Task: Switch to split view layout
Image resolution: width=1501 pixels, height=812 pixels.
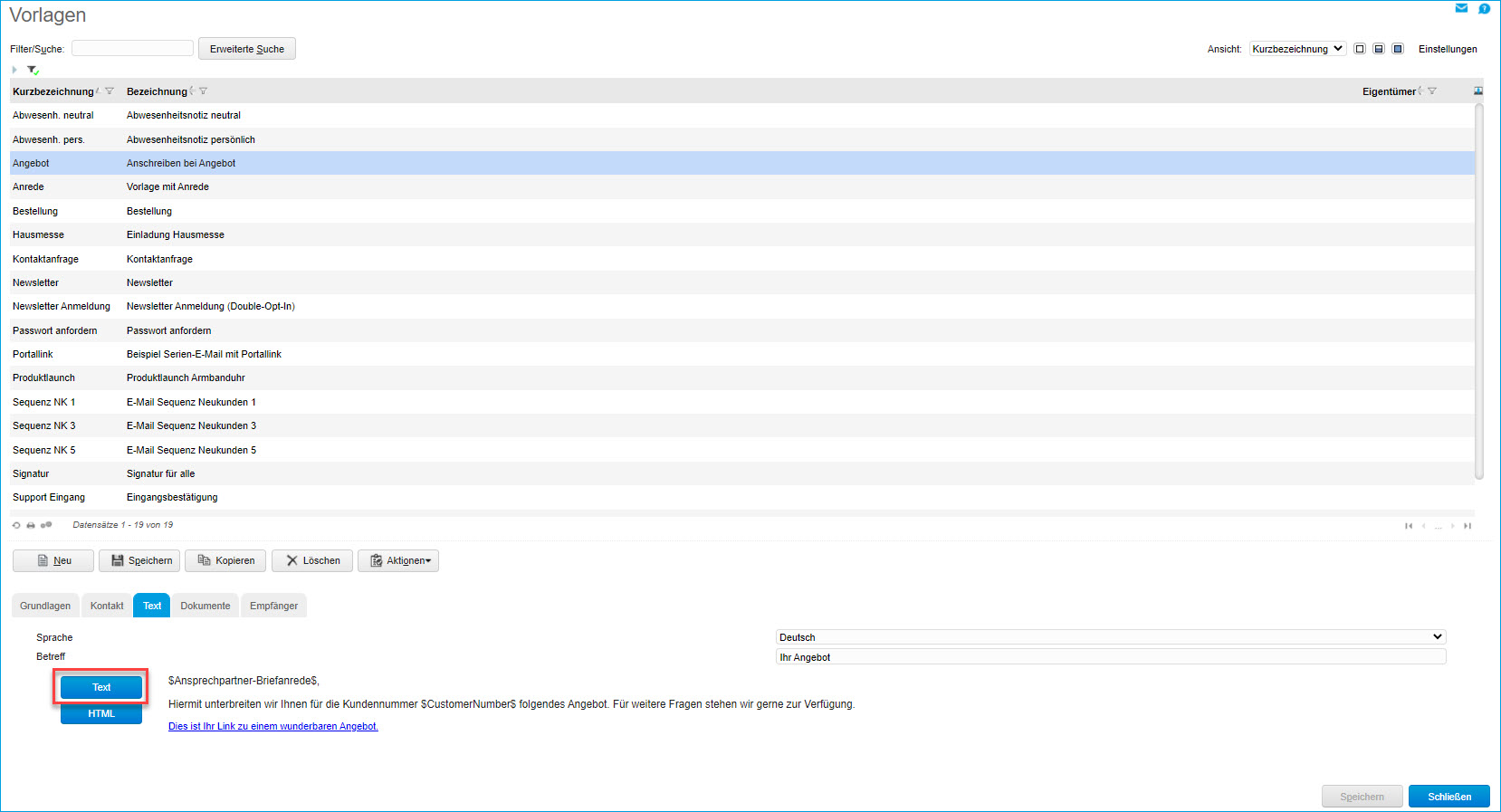Action: [x=1378, y=49]
